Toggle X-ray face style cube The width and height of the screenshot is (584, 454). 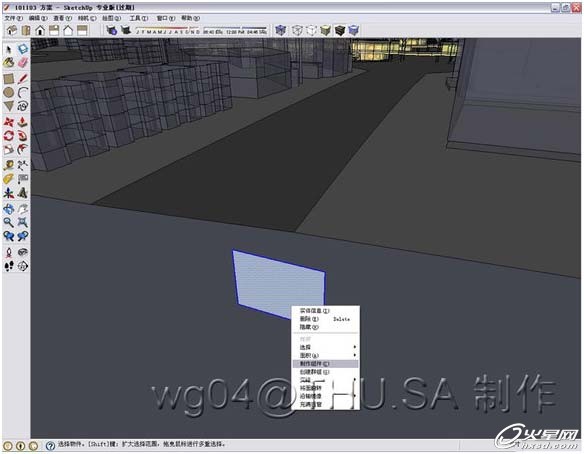(280, 31)
